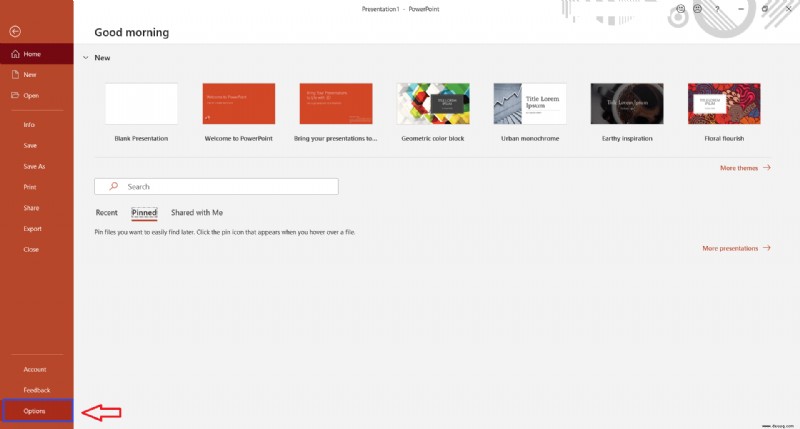Click the New document icon in sidebar
Screen dimensions: 800x429
[x=15, y=74]
